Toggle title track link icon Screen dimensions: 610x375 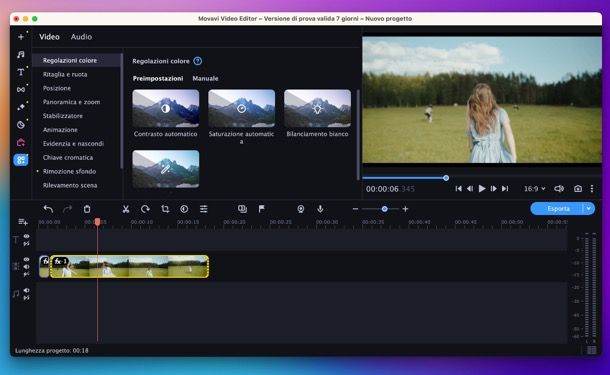(26, 244)
